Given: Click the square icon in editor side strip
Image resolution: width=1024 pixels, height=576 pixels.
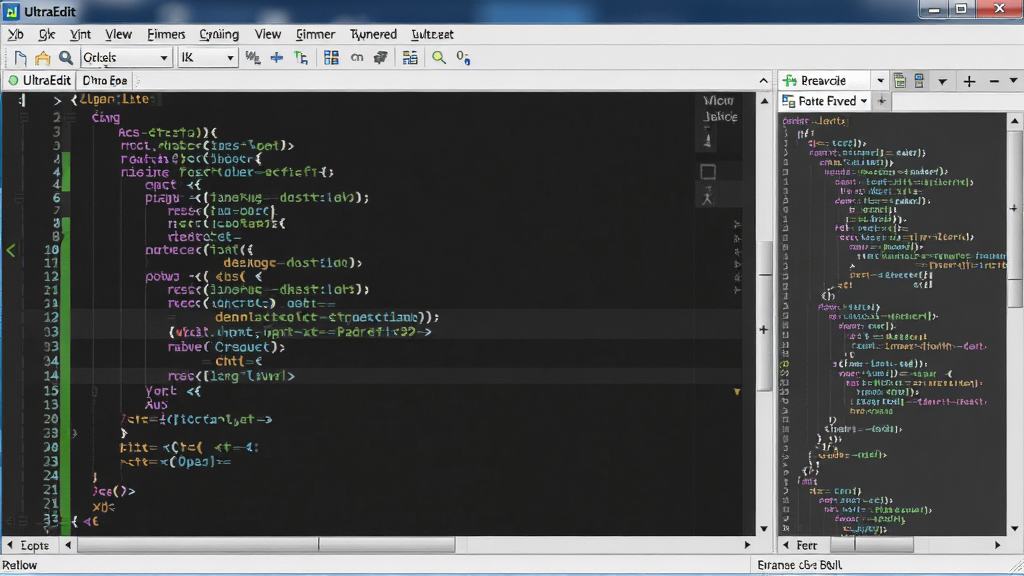Looking at the screenshot, I should point(708,172).
